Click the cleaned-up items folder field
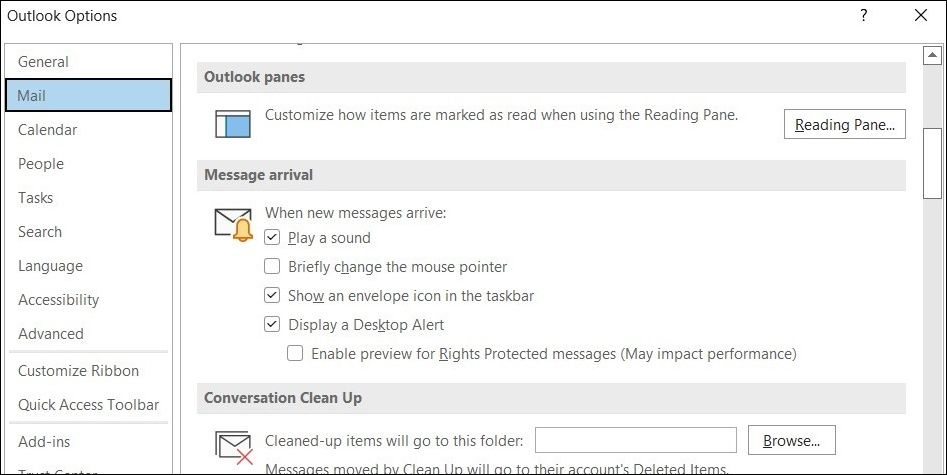This screenshot has height=475, width=947. (636, 440)
